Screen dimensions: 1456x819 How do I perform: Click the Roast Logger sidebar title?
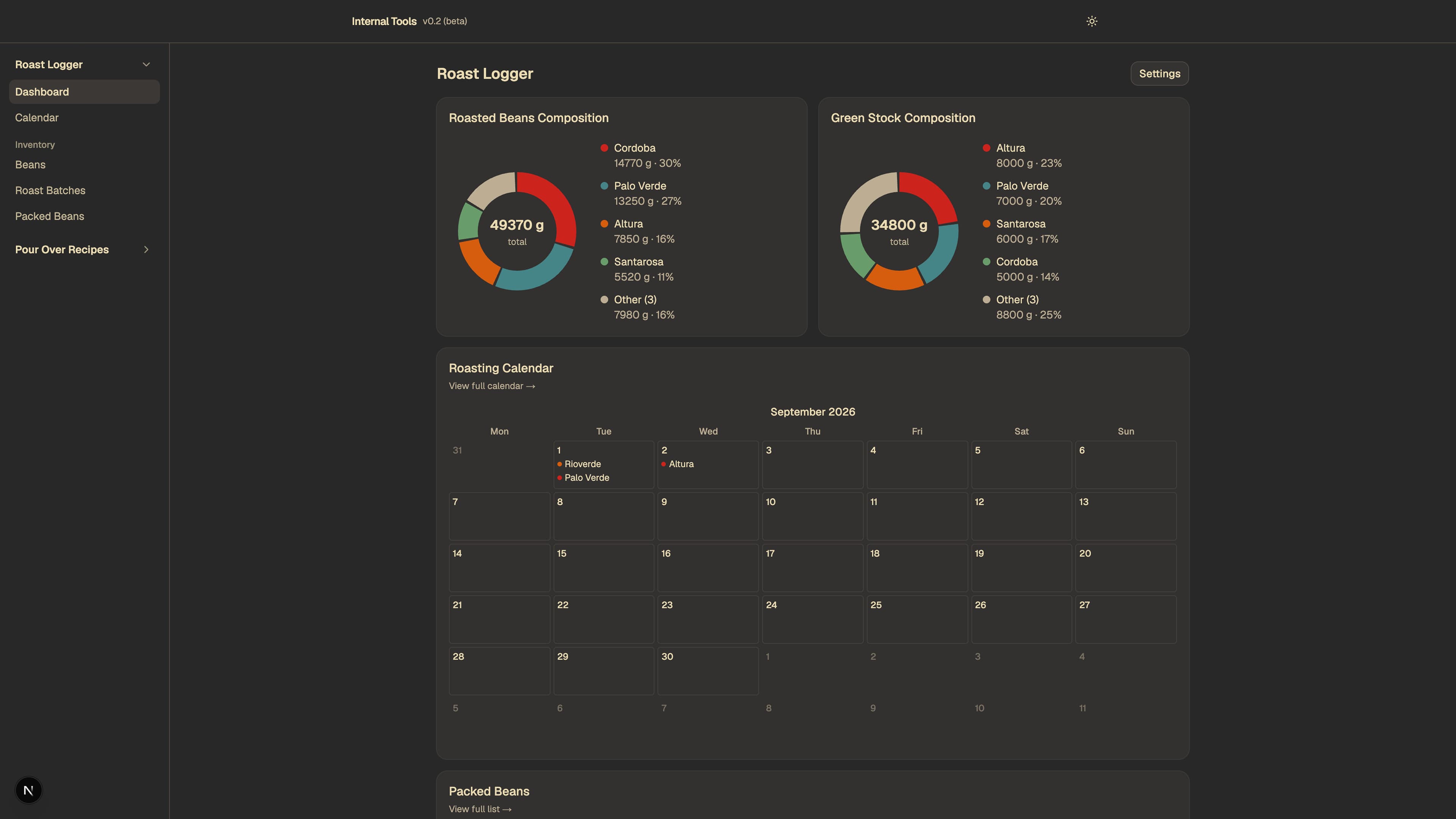tap(49, 64)
